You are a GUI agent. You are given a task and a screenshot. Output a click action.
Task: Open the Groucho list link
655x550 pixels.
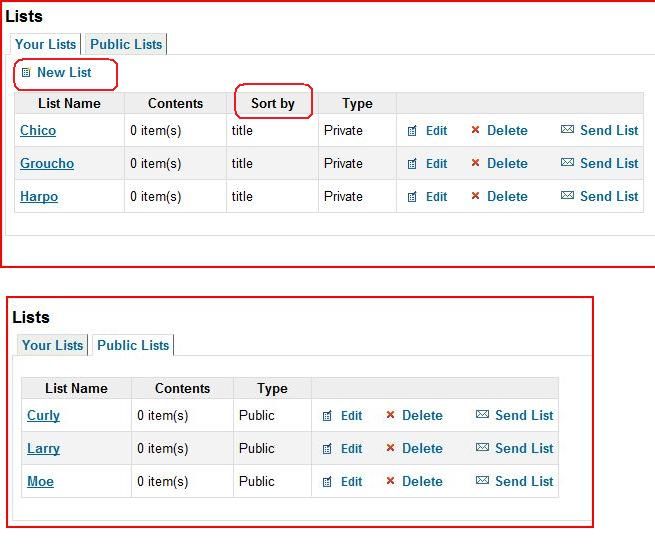(x=47, y=163)
